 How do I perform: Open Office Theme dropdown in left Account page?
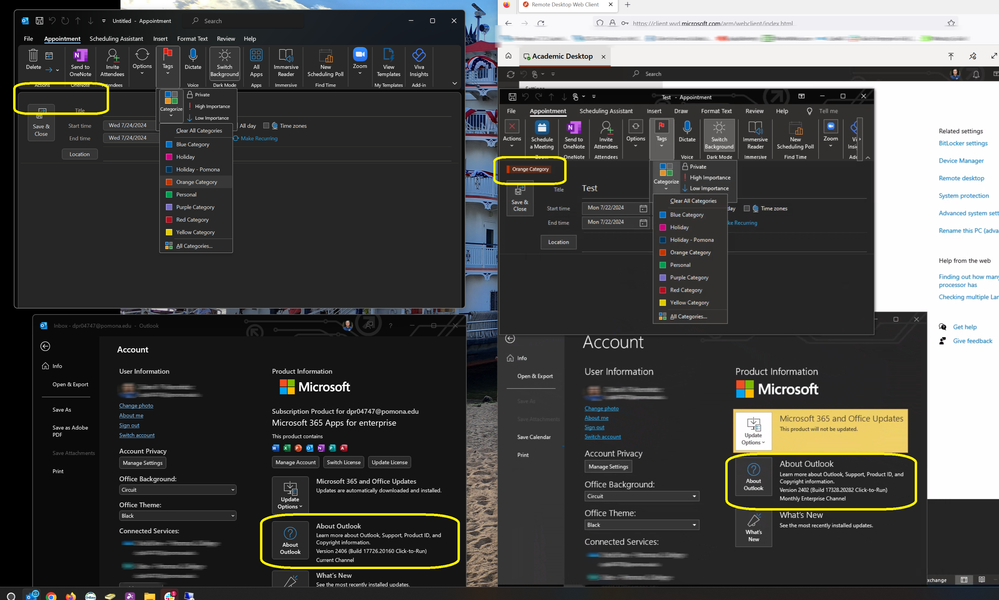[178, 516]
